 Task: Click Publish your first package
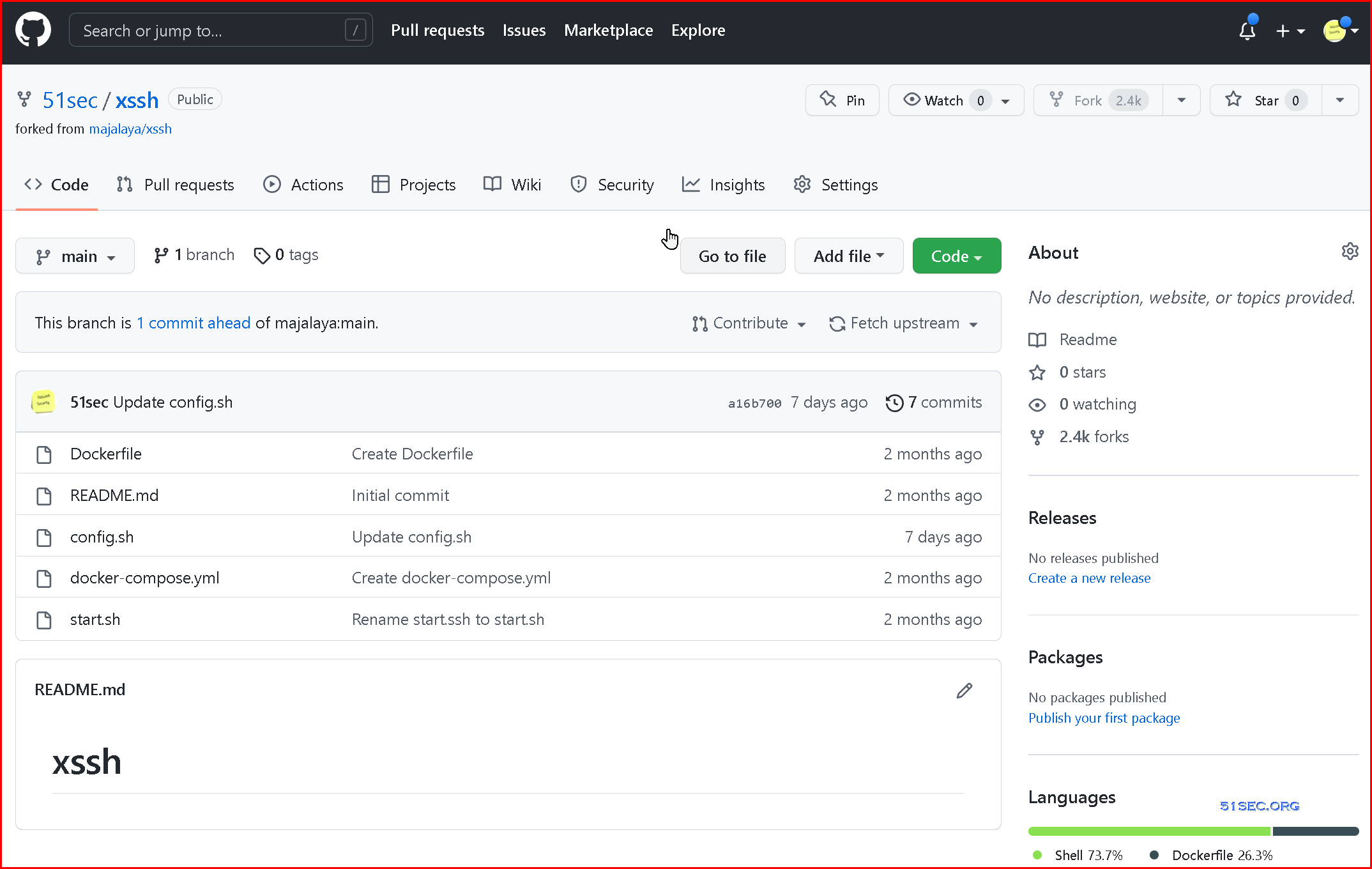tap(1104, 718)
